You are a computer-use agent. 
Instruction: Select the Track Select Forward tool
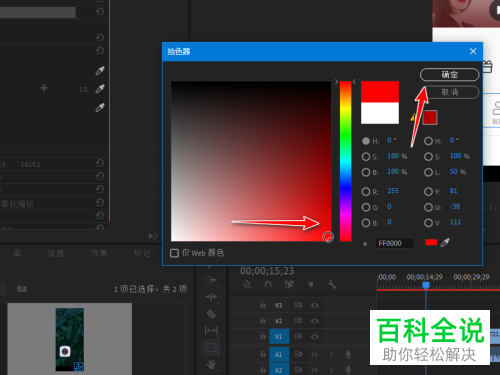point(211,280)
